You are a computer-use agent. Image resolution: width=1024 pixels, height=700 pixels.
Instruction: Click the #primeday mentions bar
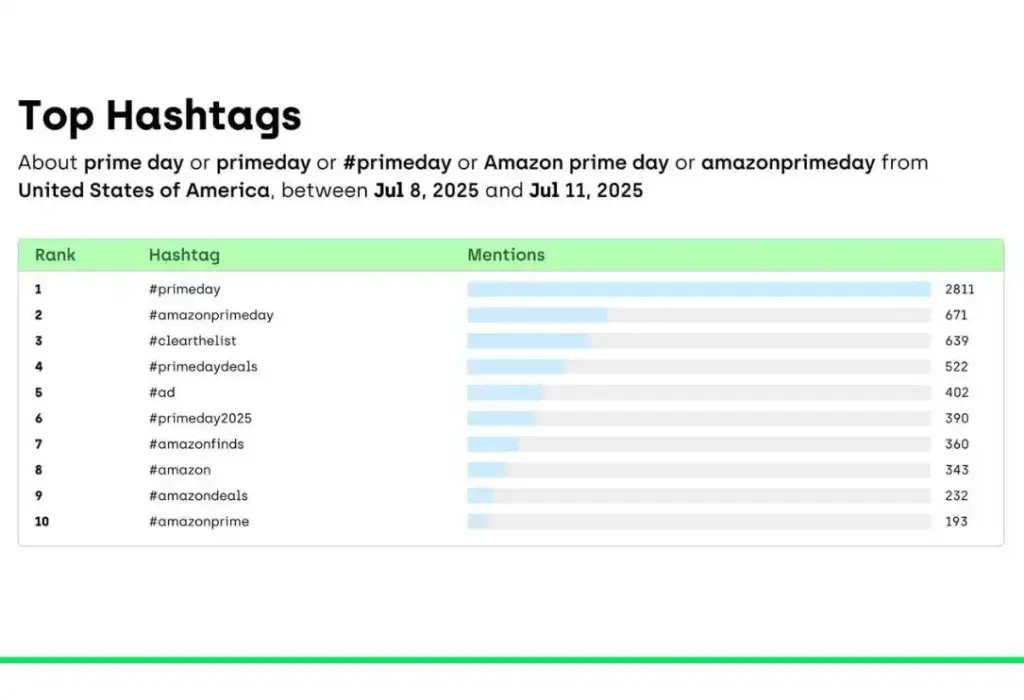tap(699, 289)
